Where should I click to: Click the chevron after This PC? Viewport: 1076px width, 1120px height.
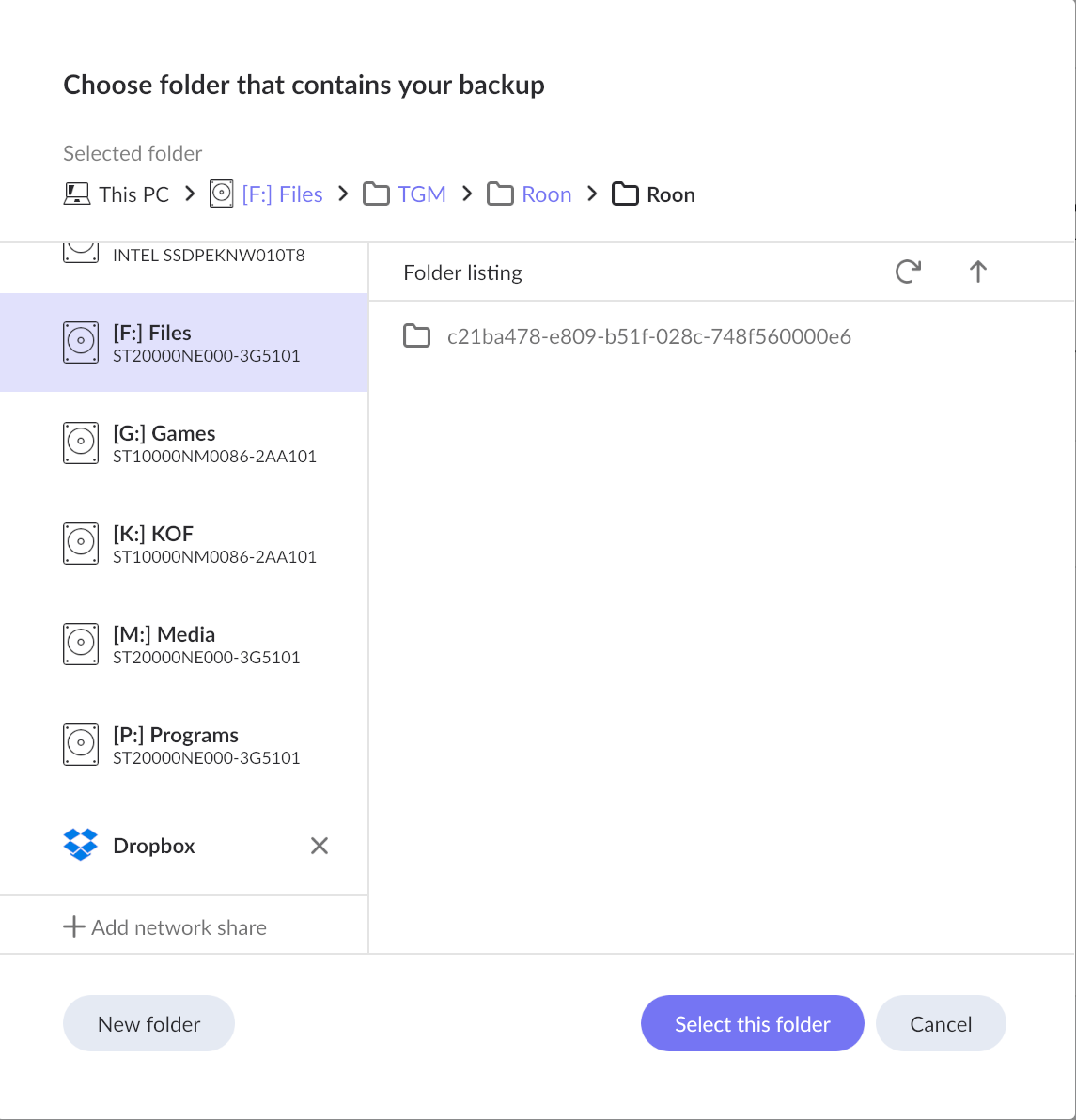tap(190, 194)
